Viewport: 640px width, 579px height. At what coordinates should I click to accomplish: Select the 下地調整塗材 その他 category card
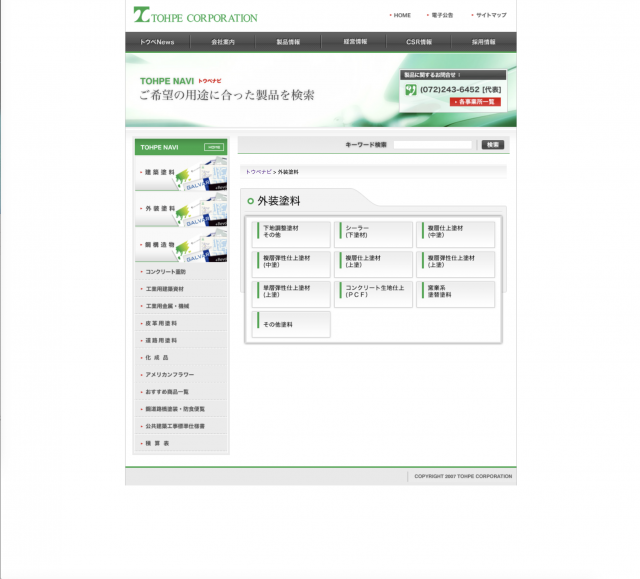pyautogui.click(x=291, y=234)
